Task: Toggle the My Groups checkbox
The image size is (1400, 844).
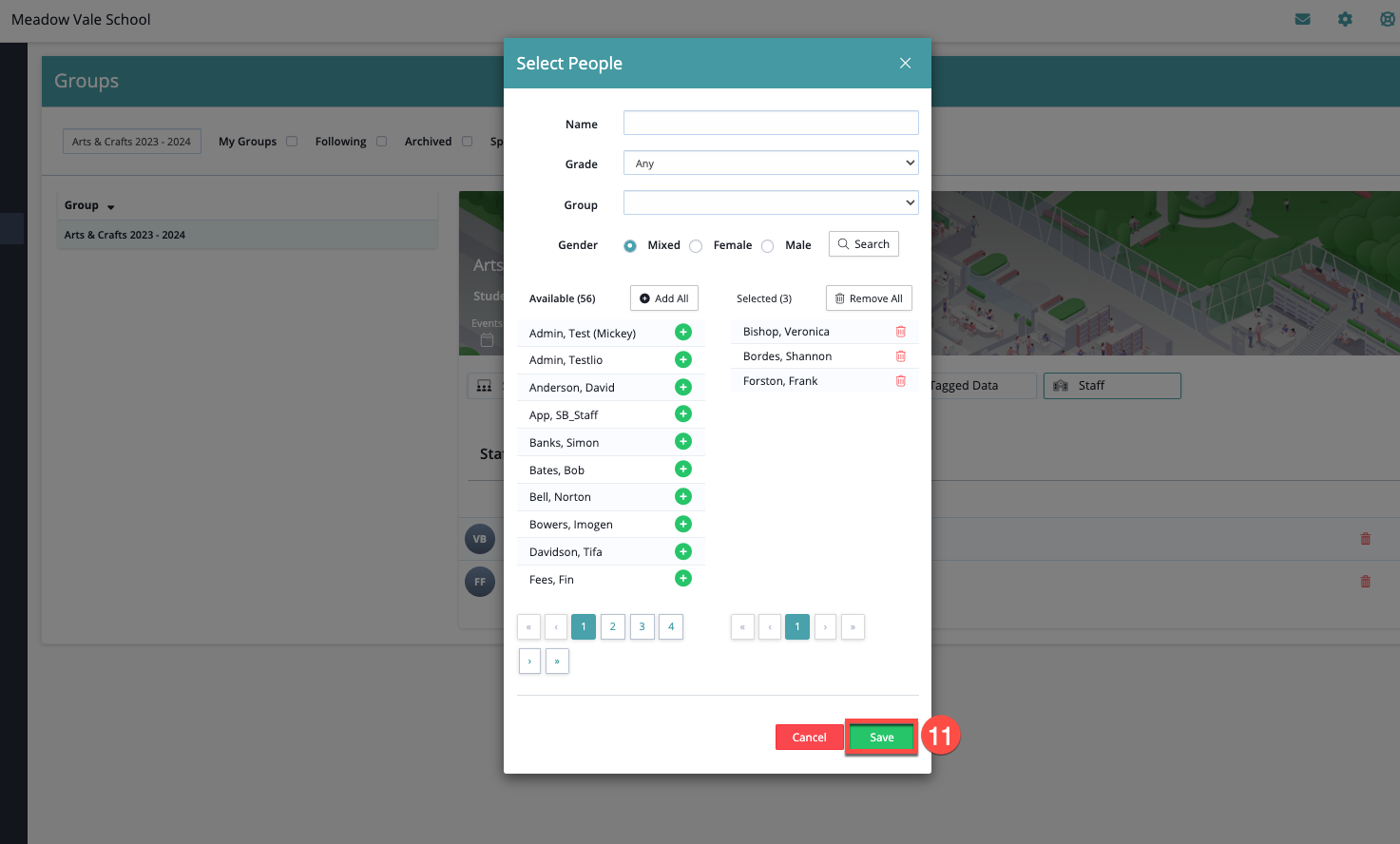Action: tap(292, 142)
